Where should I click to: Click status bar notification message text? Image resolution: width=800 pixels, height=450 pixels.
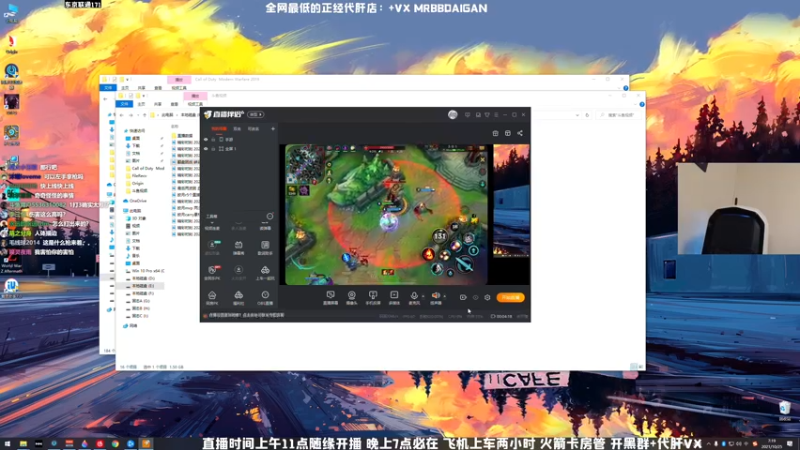tap(246, 315)
